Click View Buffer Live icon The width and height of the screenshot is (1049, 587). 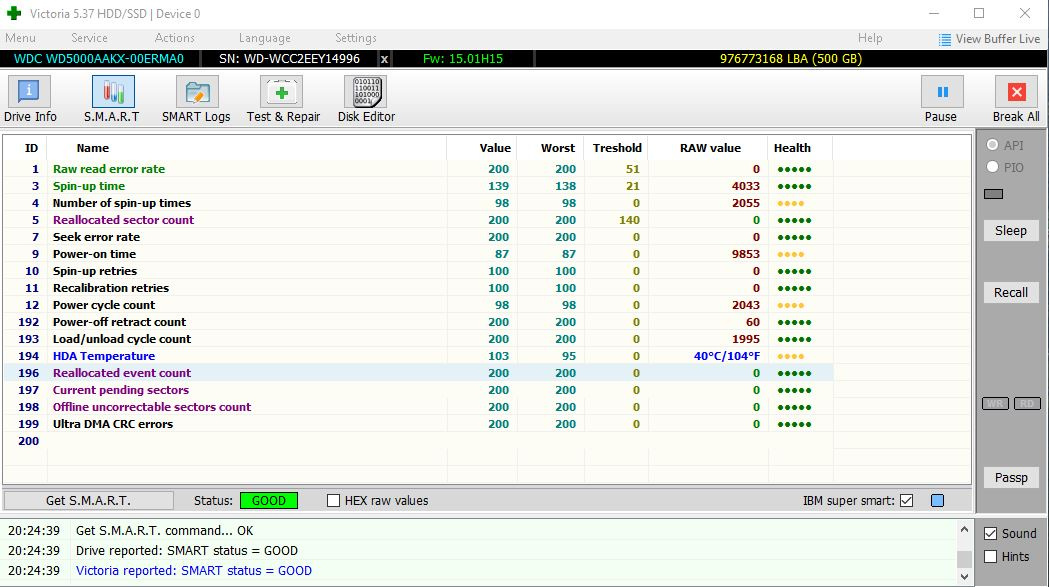click(945, 39)
